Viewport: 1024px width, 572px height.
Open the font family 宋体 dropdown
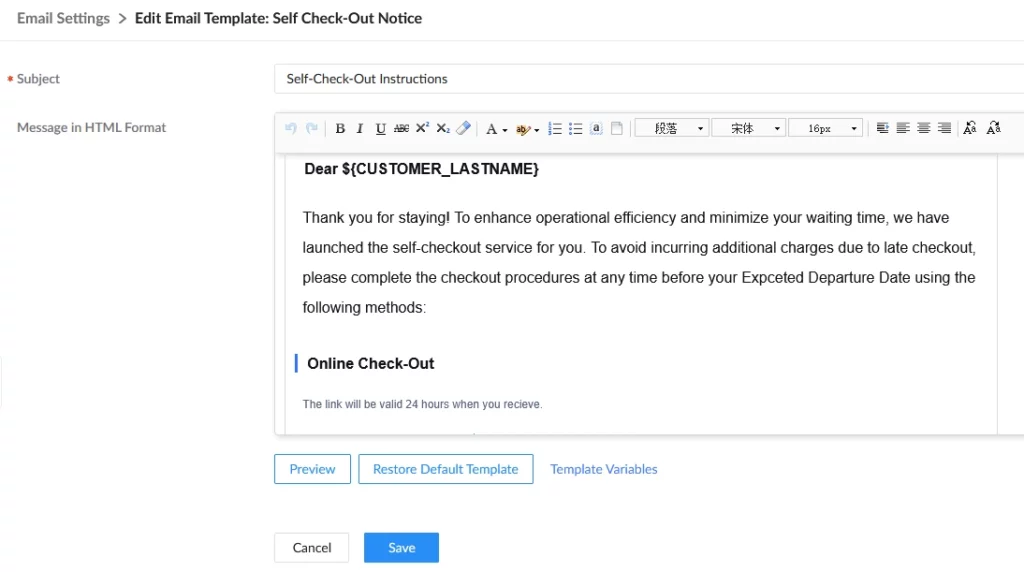(748, 128)
